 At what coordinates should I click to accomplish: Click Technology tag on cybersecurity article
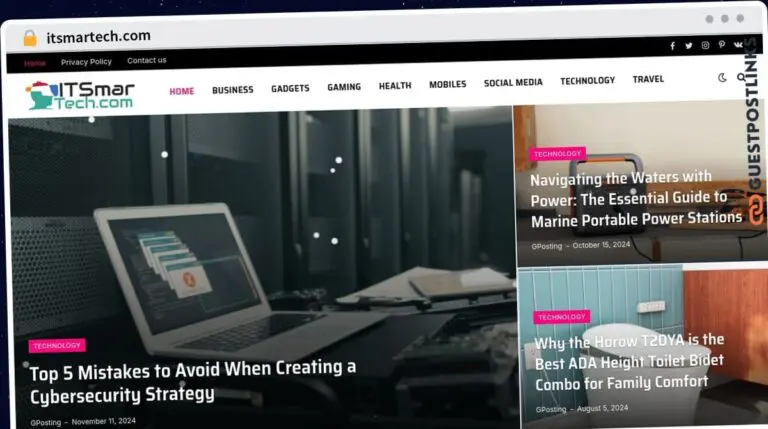coord(57,345)
